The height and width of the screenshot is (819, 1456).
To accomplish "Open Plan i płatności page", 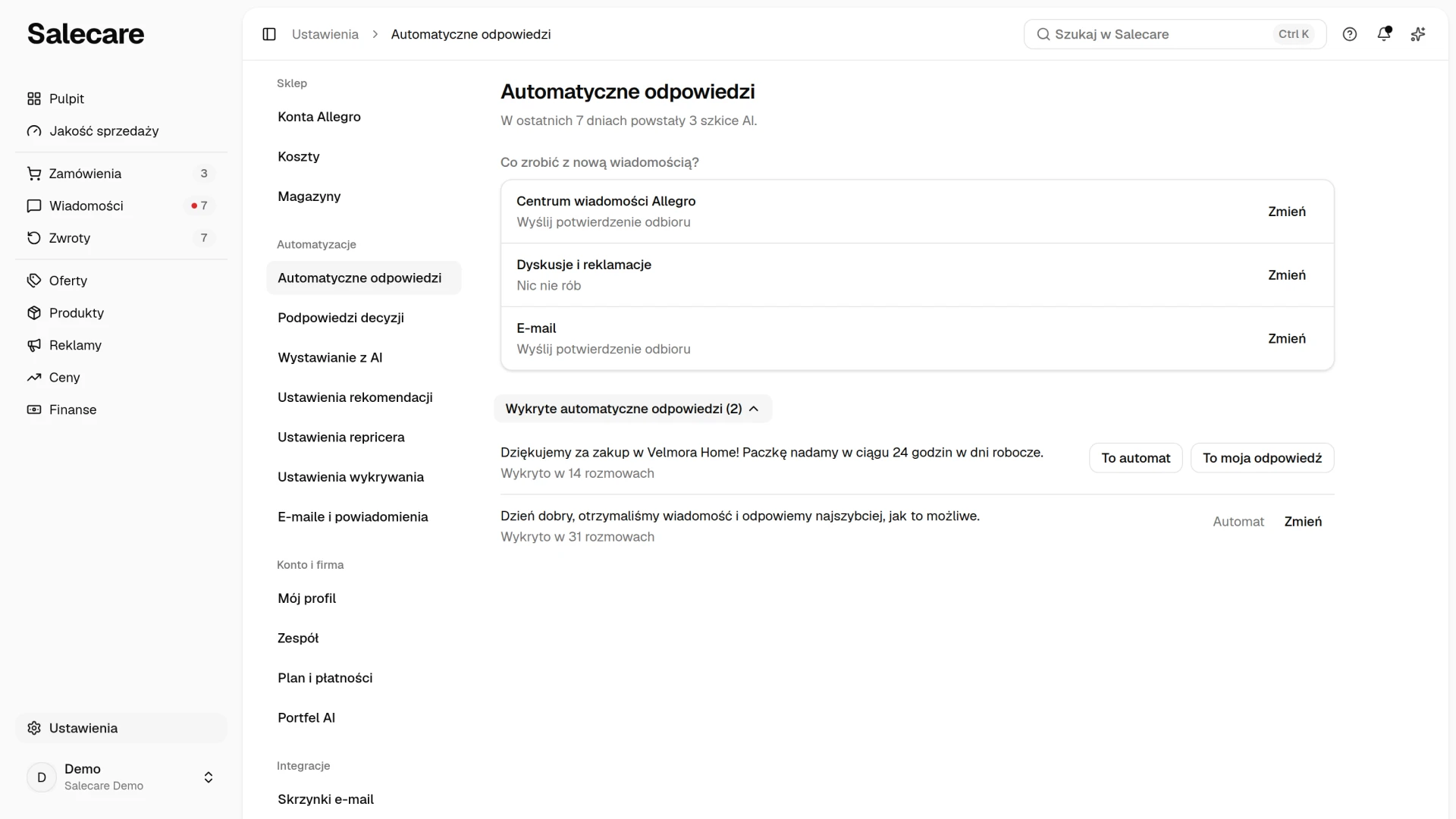I will tap(364, 678).
